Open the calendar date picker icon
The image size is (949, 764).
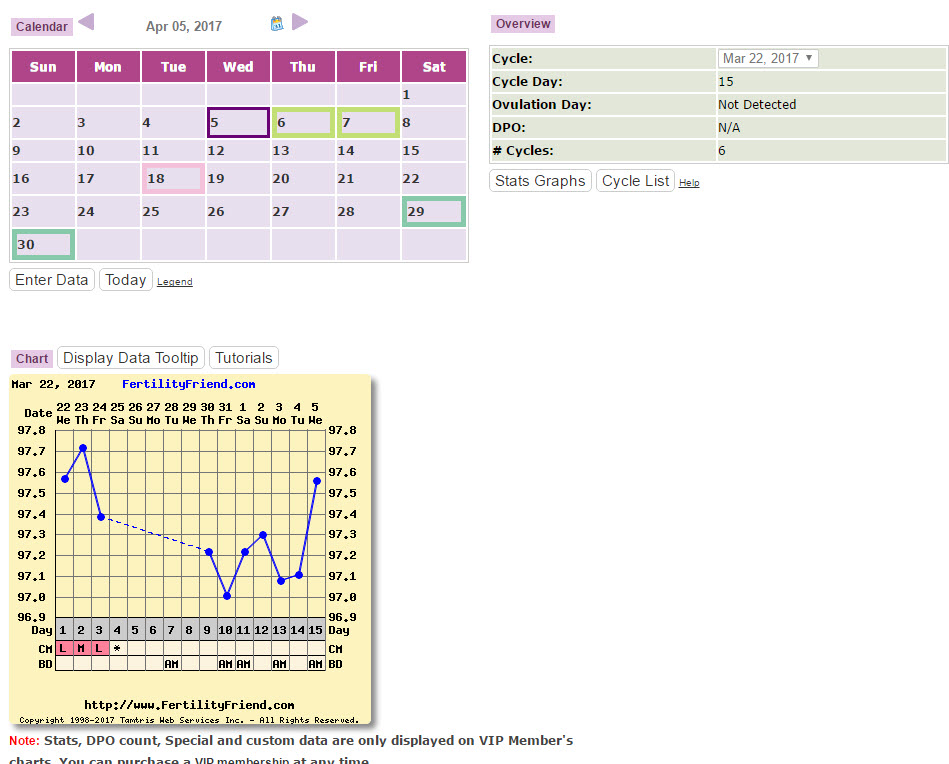pyautogui.click(x=277, y=23)
